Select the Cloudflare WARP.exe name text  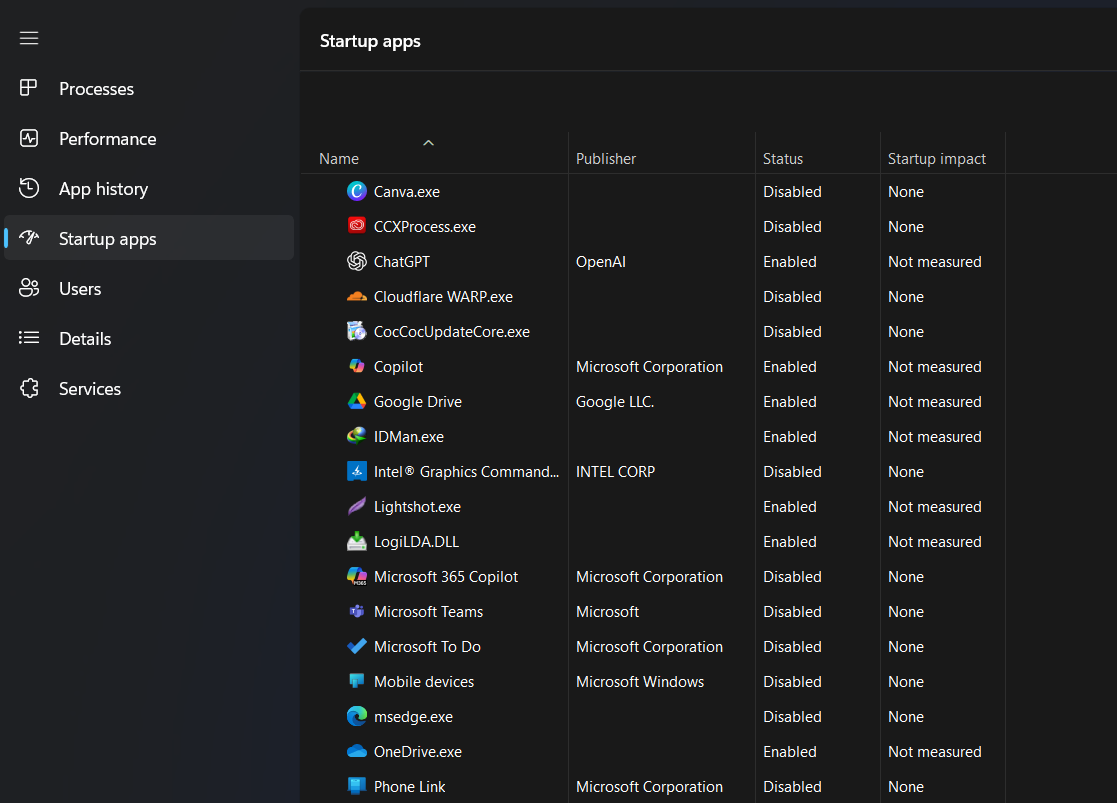pyautogui.click(x=443, y=296)
